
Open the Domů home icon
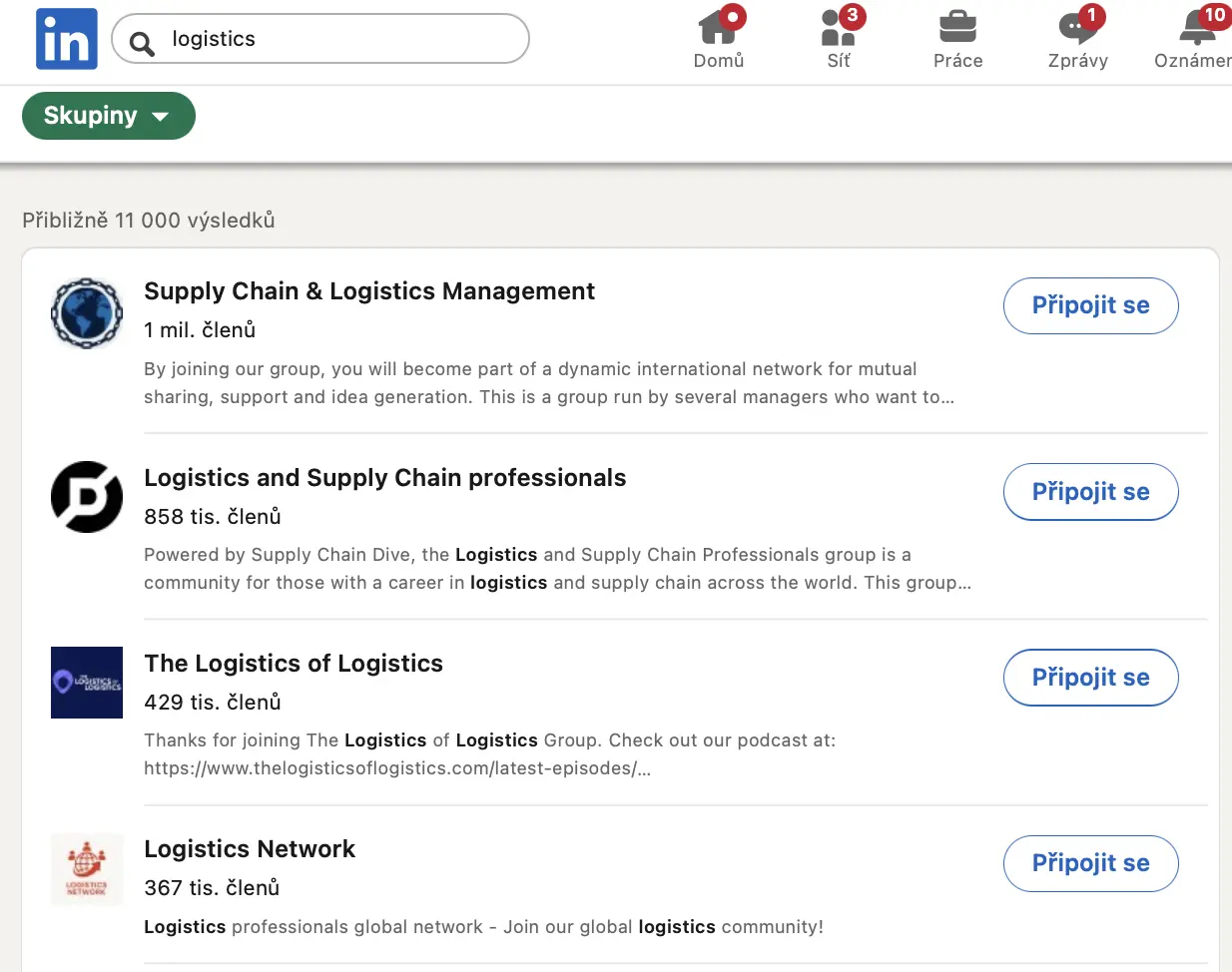(x=719, y=27)
